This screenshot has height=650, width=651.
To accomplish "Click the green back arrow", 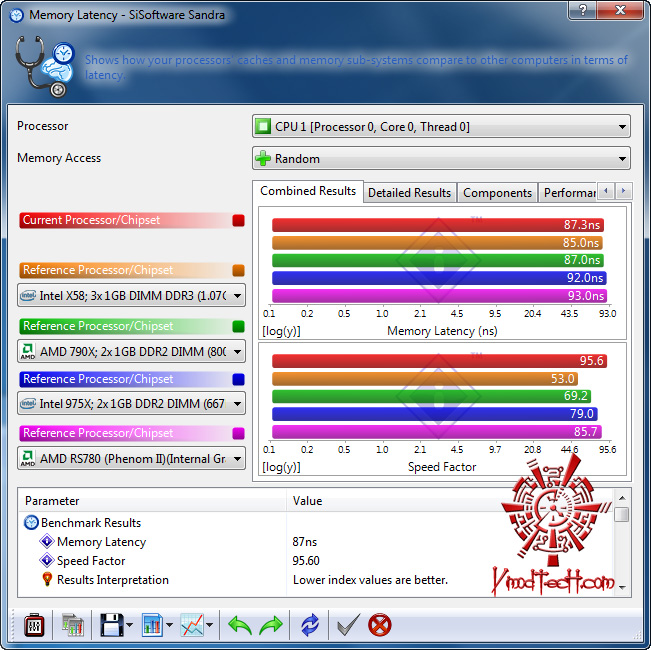I will click(x=240, y=625).
